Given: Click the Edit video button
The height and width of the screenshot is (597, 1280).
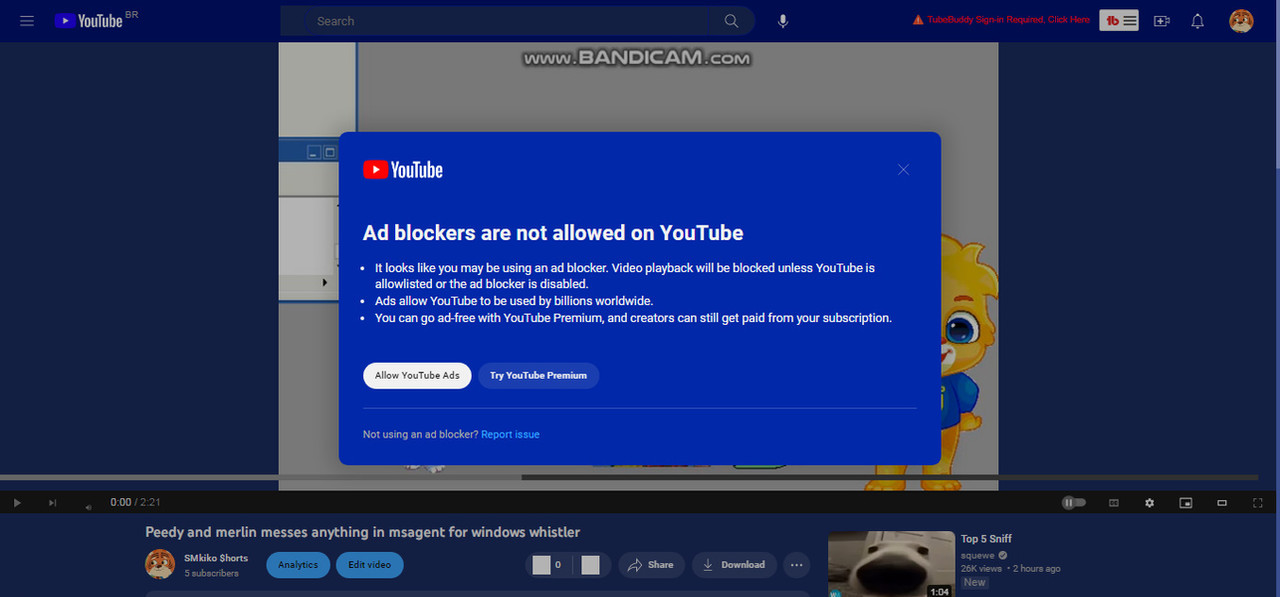Looking at the screenshot, I should (x=370, y=565).
